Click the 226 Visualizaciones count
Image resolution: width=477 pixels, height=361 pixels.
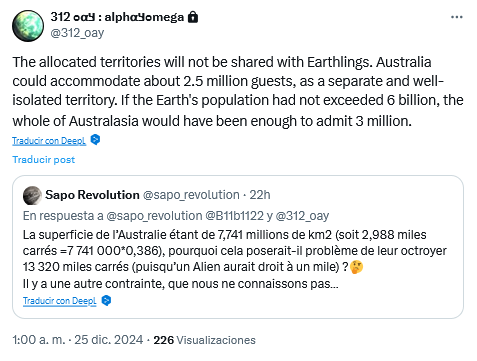(x=204, y=340)
